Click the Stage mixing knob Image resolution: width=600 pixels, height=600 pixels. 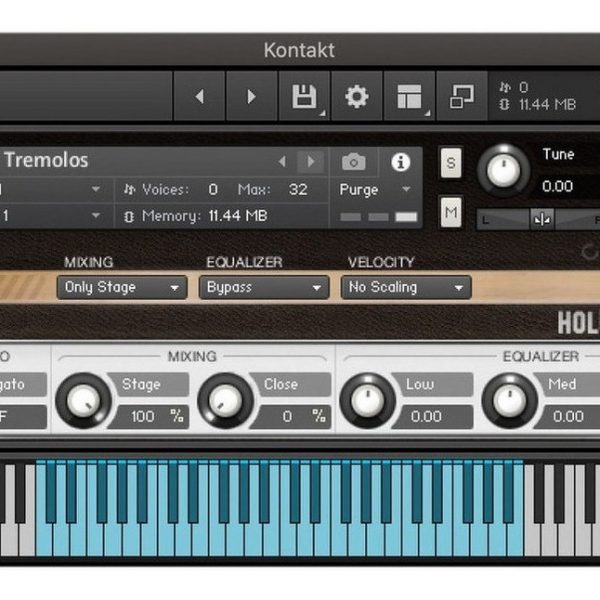click(83, 401)
